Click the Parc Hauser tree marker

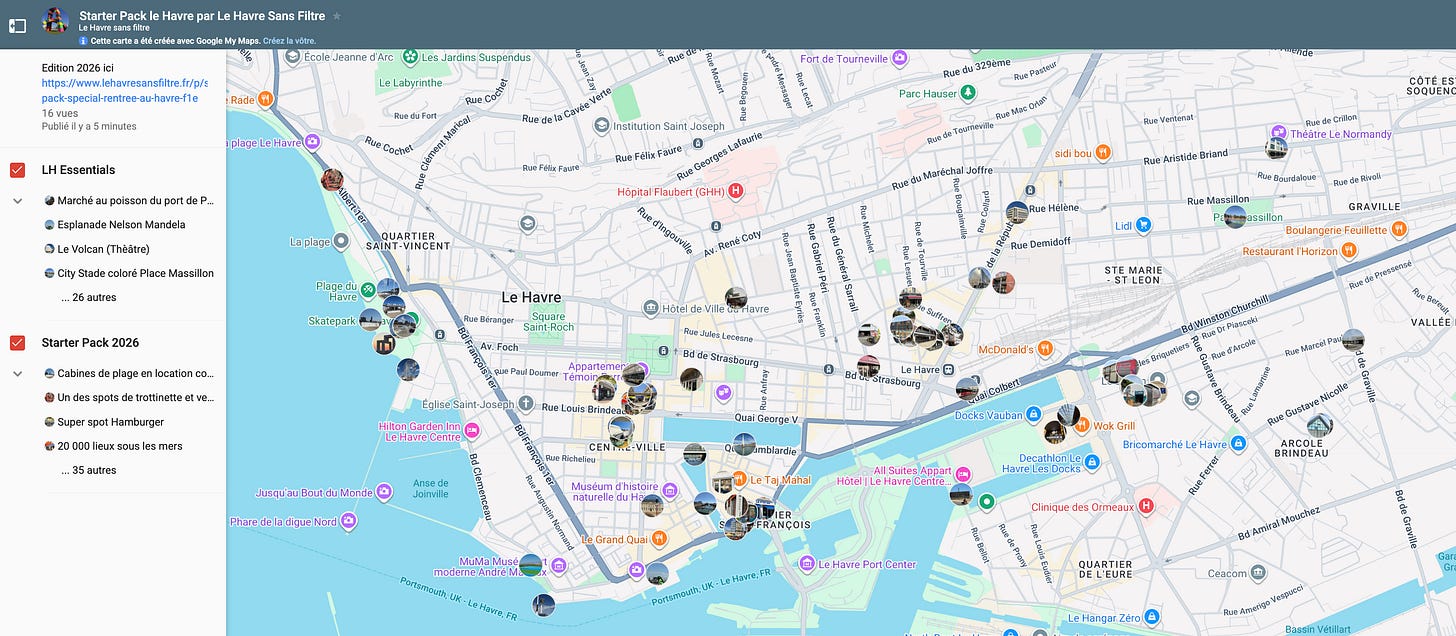coord(967,94)
